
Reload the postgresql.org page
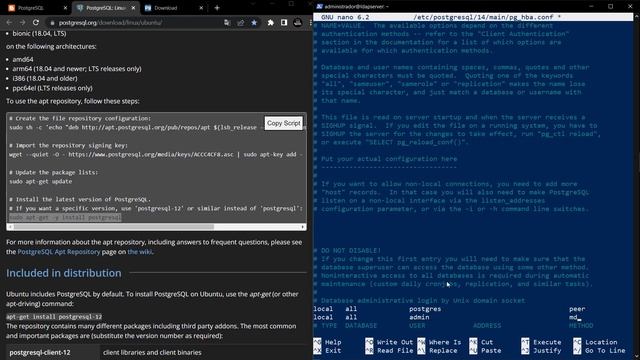(36, 22)
